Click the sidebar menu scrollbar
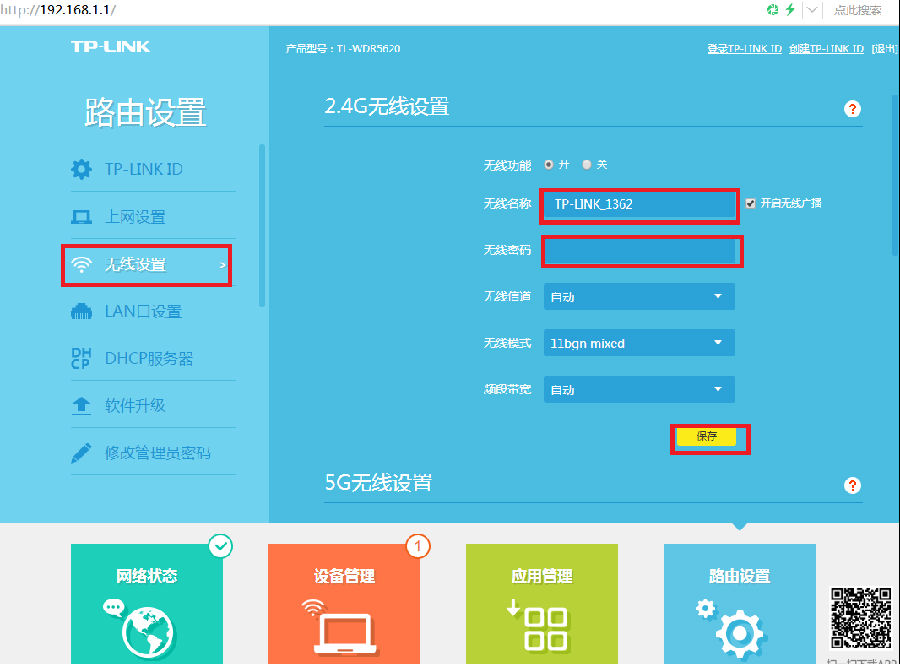900x664 pixels. tap(262, 225)
